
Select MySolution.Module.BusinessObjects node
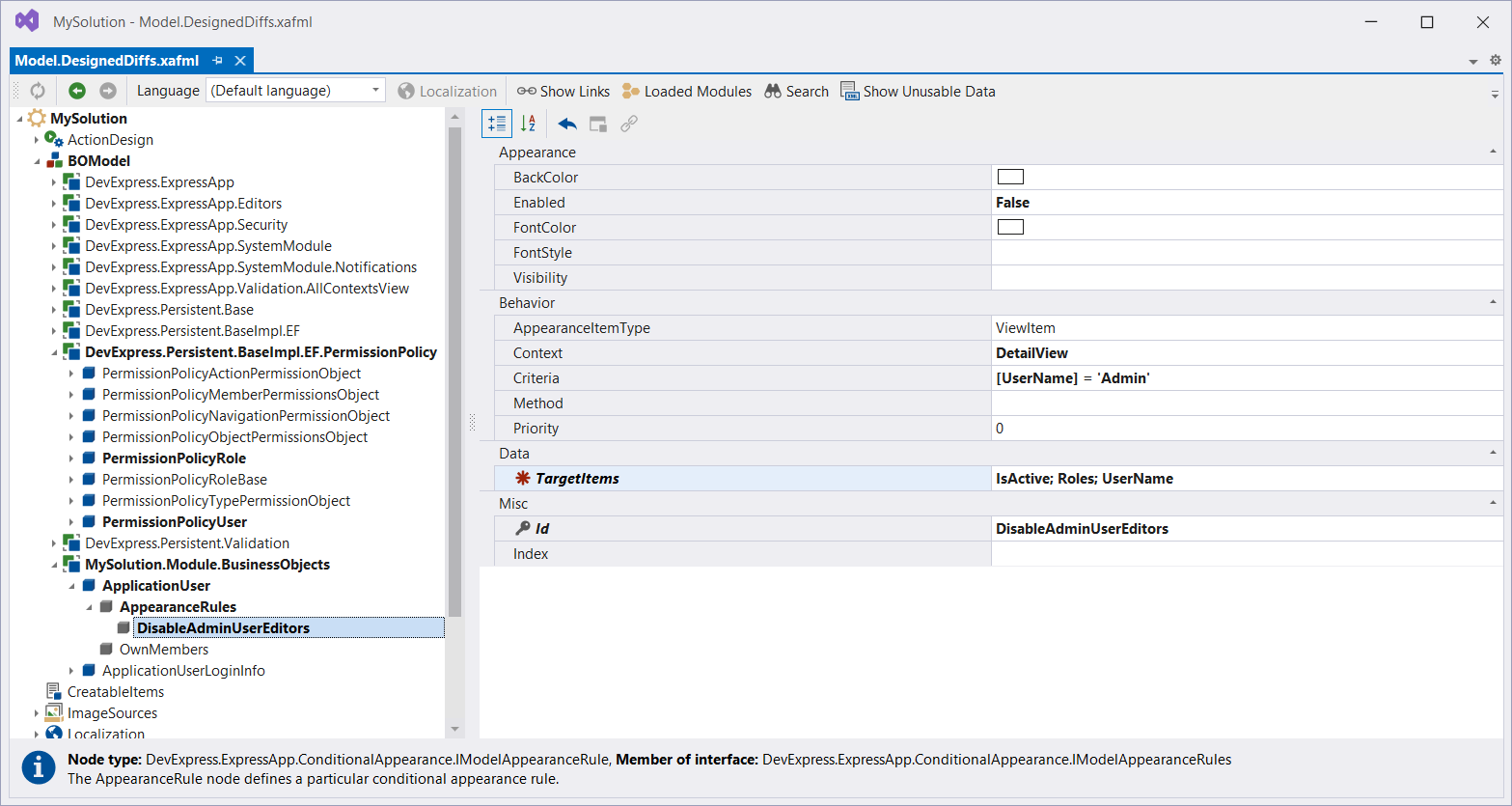[207, 565]
